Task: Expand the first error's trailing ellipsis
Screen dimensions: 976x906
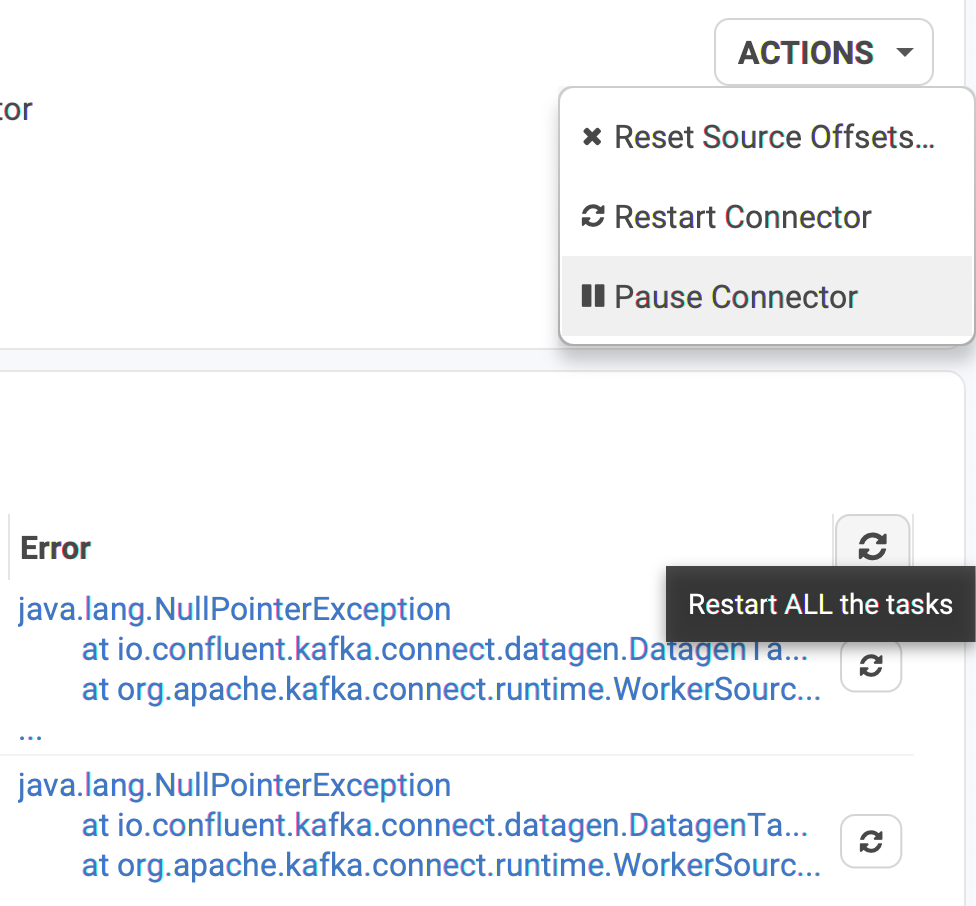Action: (x=30, y=735)
